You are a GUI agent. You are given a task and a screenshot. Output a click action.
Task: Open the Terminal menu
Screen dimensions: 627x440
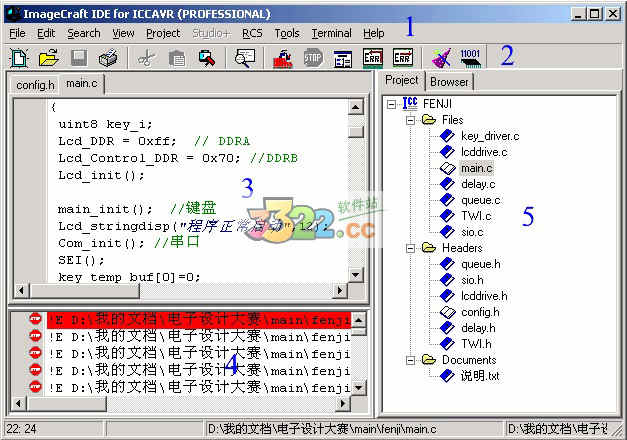click(331, 33)
